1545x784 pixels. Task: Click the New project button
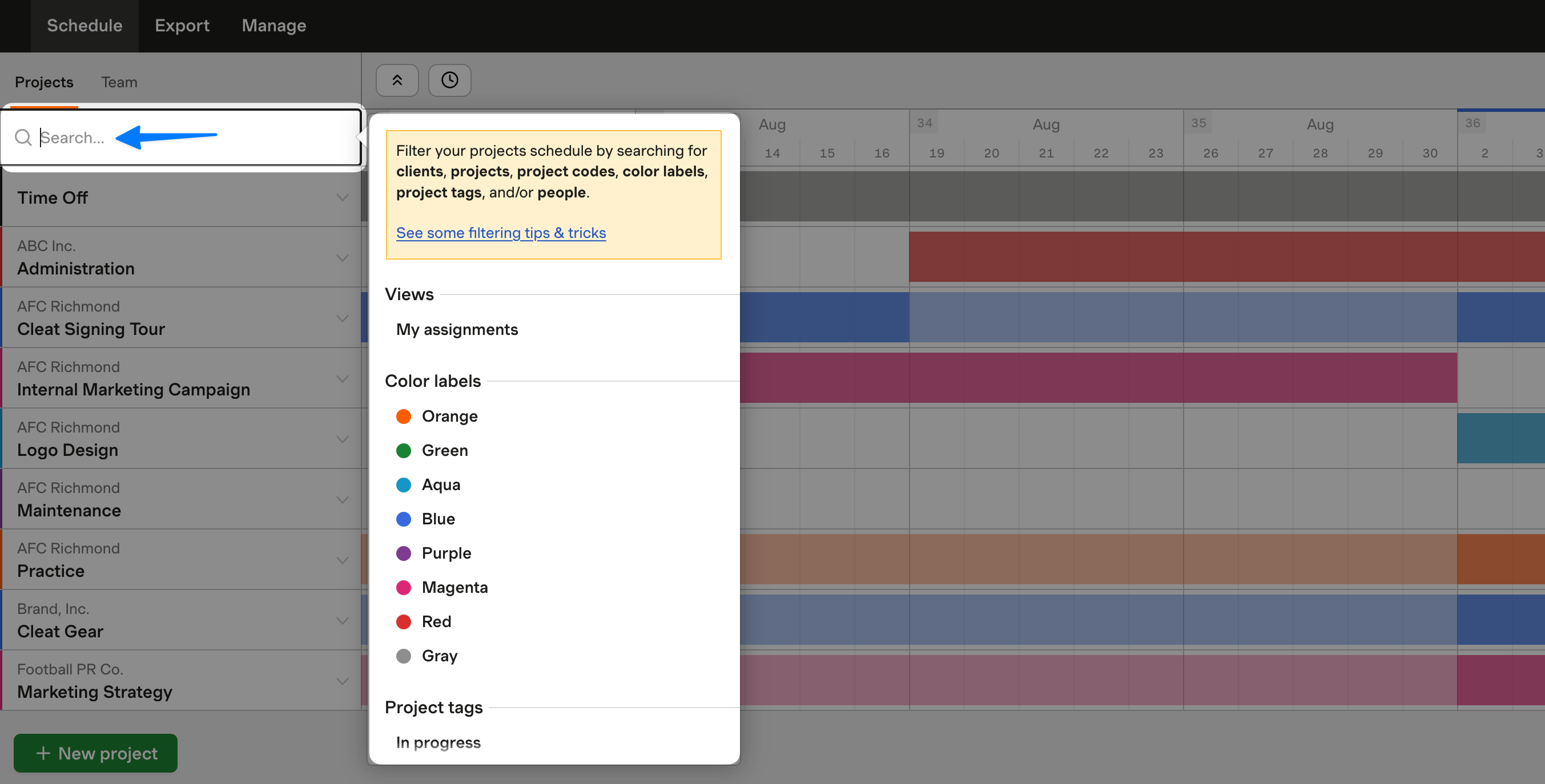[x=95, y=752]
